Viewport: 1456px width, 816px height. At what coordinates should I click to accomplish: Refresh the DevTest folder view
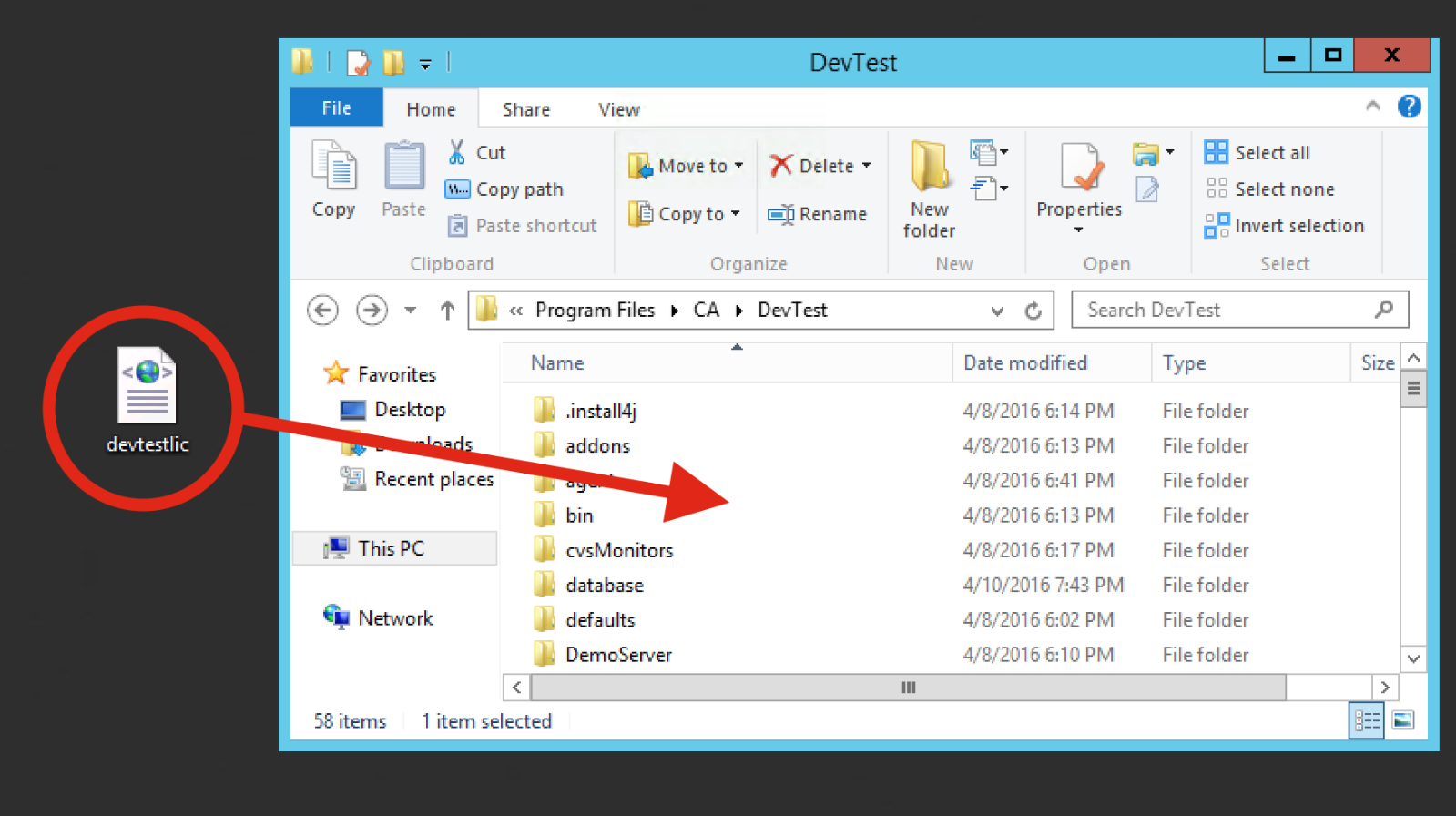pos(1033,311)
